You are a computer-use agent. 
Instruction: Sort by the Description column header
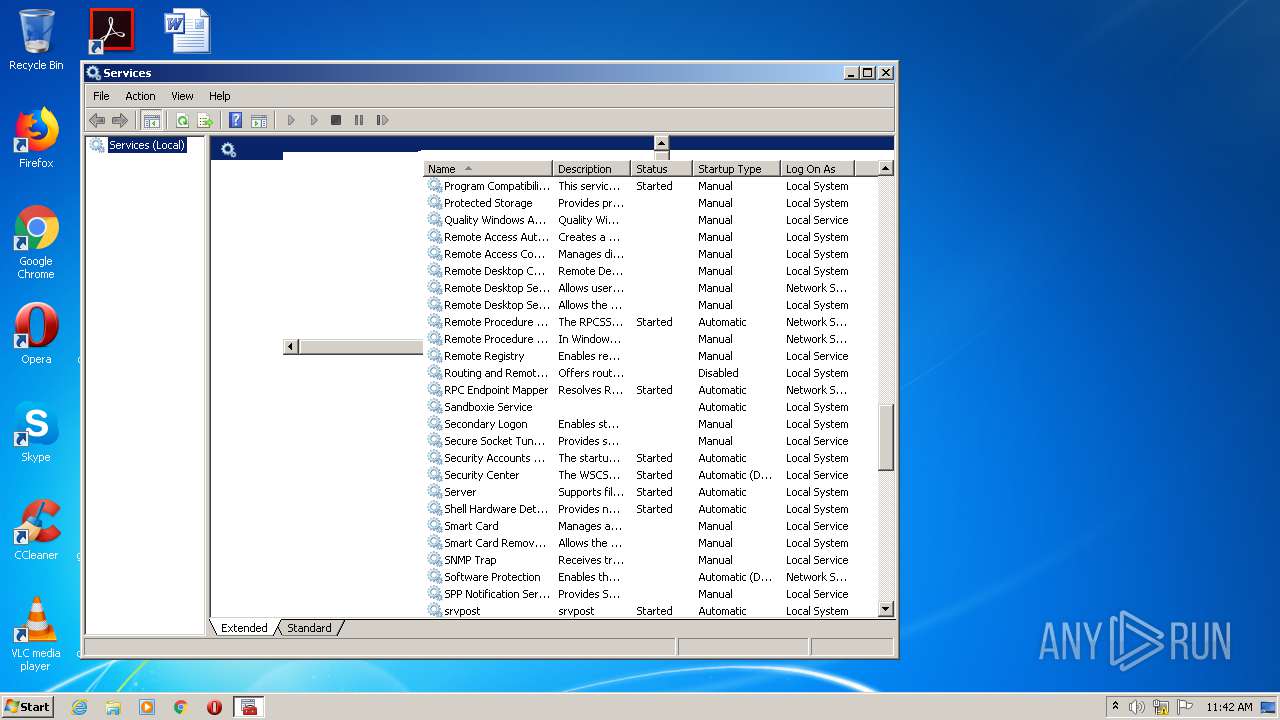point(592,169)
